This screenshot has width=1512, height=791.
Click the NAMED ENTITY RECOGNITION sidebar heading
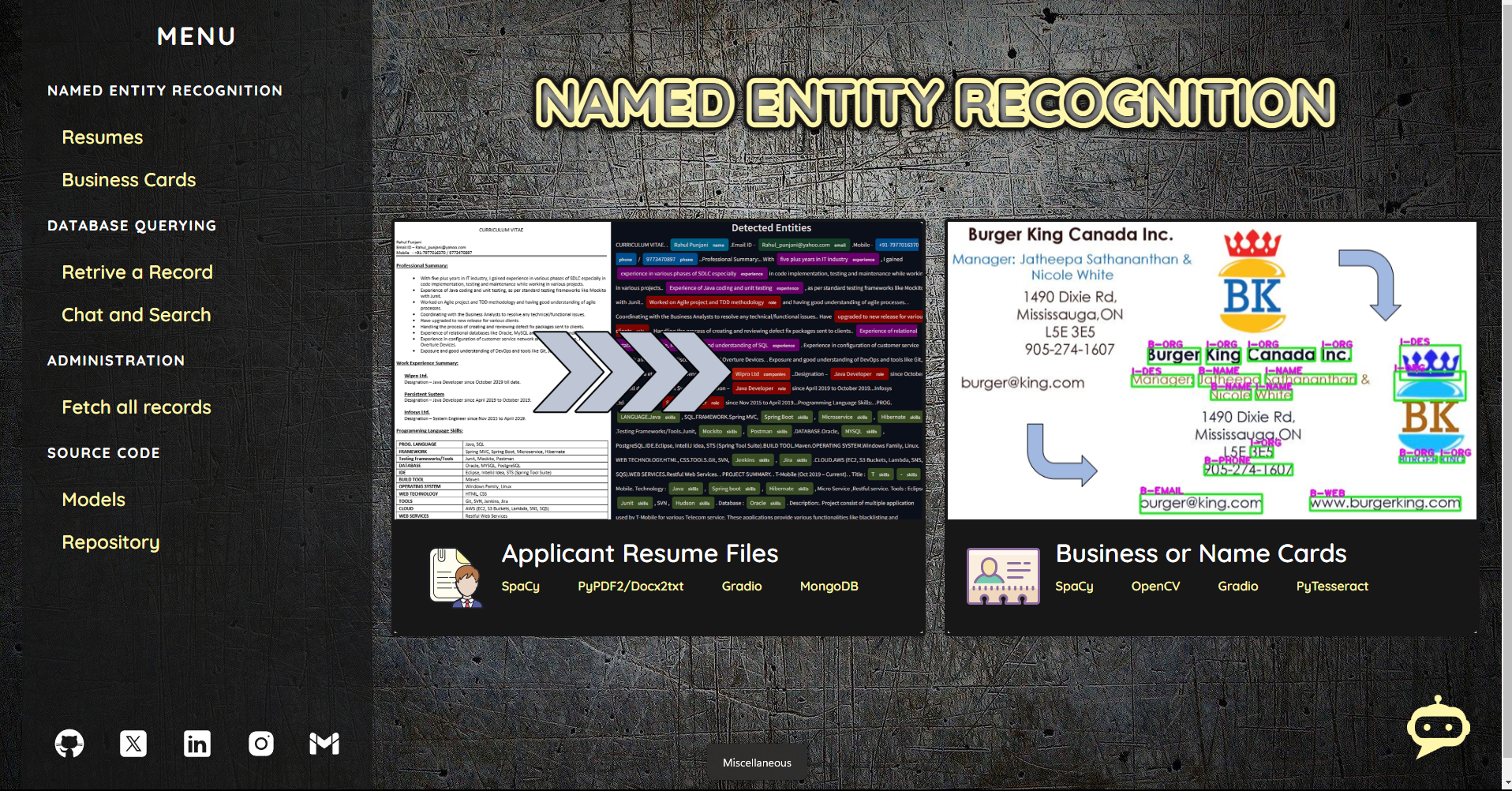pos(165,91)
